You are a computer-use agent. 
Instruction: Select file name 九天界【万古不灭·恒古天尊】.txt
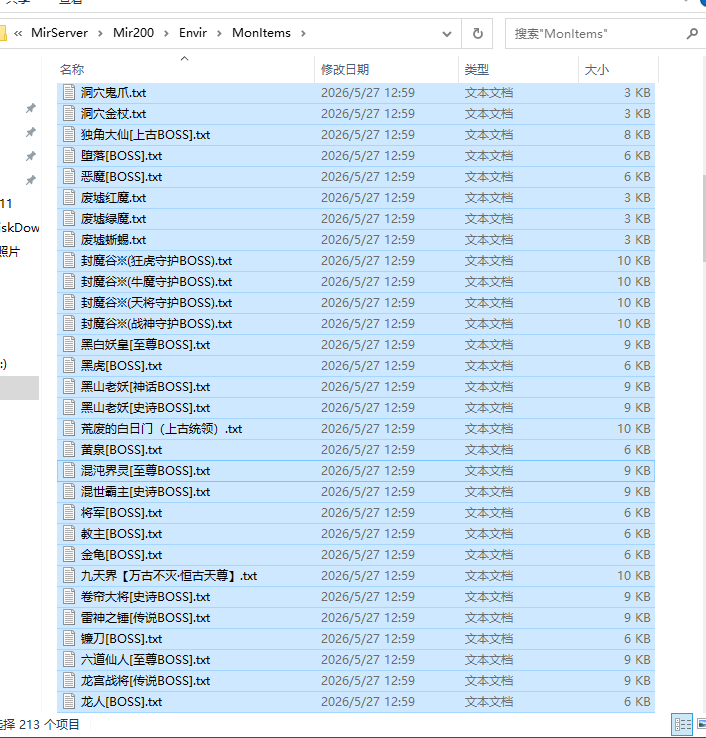pos(169,576)
